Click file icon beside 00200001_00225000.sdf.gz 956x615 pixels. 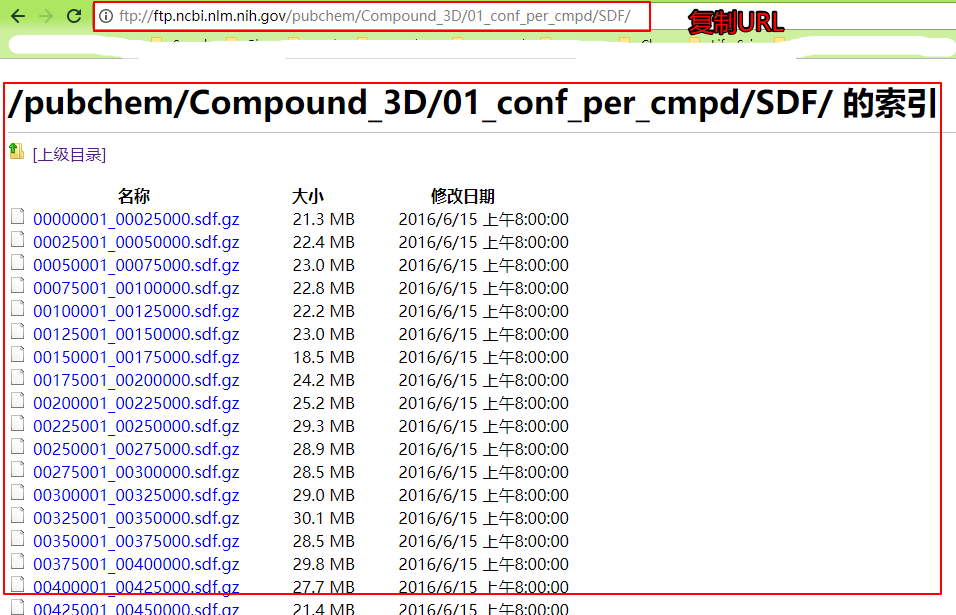tap(18, 400)
